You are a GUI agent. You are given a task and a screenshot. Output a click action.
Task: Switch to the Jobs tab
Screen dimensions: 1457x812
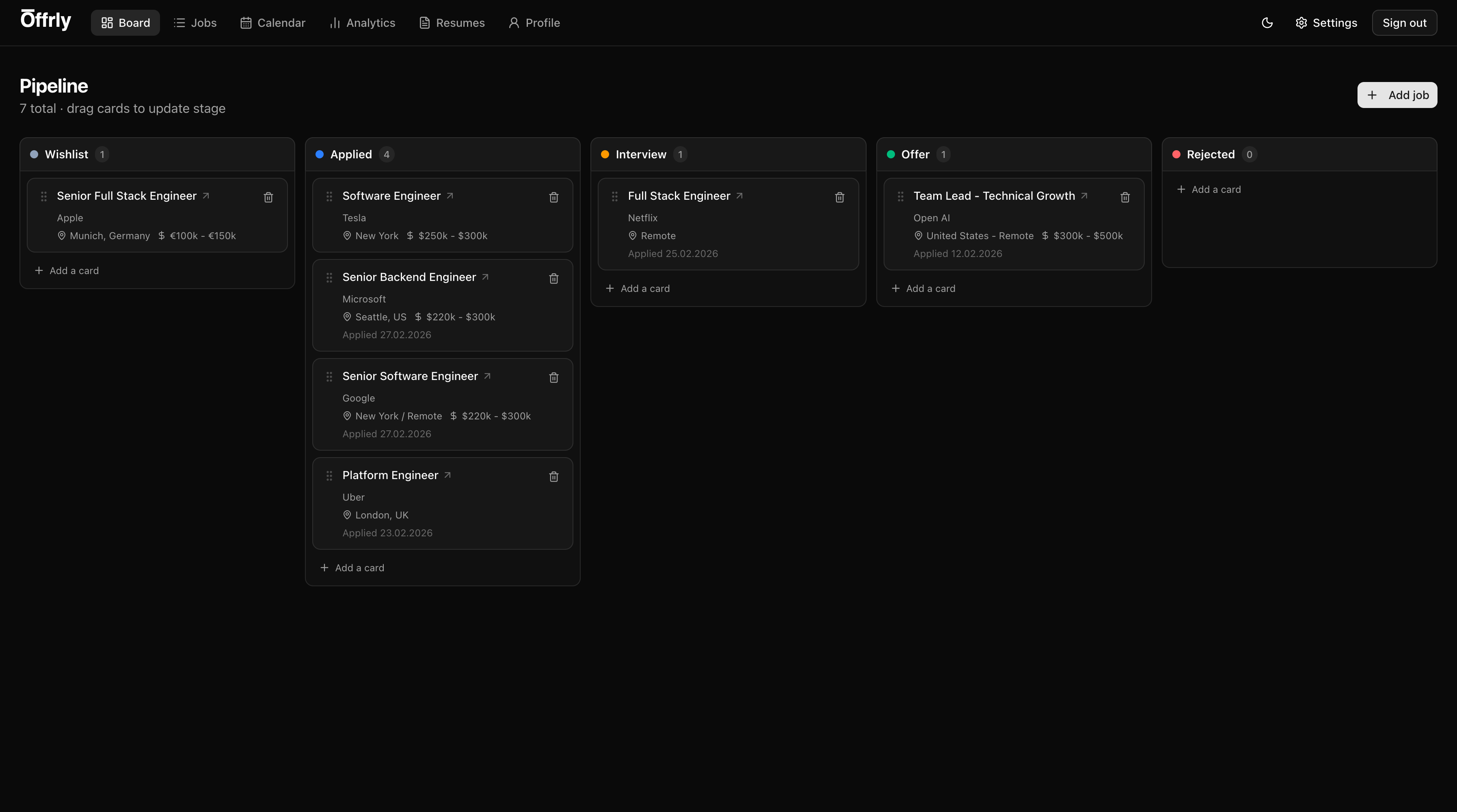[x=195, y=23]
